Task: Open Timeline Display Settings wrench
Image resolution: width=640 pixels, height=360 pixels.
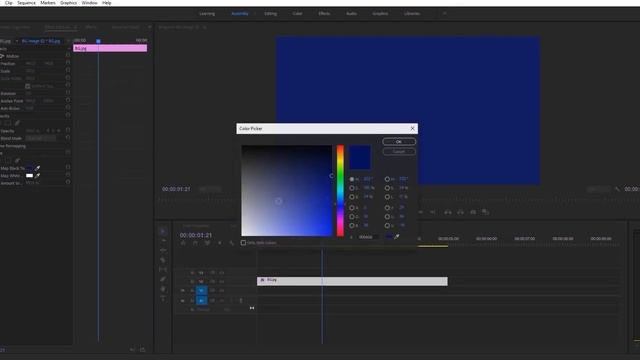Action: (232, 243)
